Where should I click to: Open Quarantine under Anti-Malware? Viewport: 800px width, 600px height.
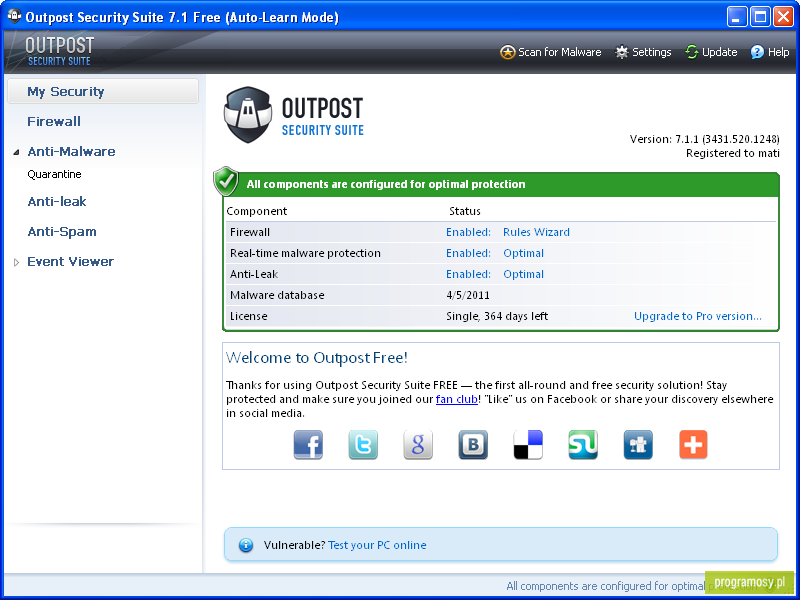[x=55, y=174]
